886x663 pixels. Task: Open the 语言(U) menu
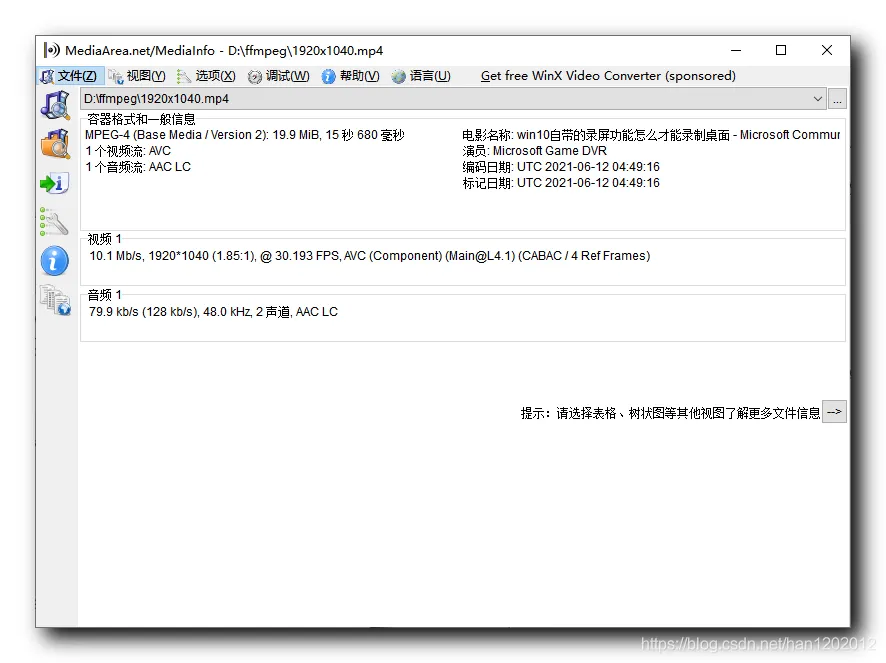[422, 76]
